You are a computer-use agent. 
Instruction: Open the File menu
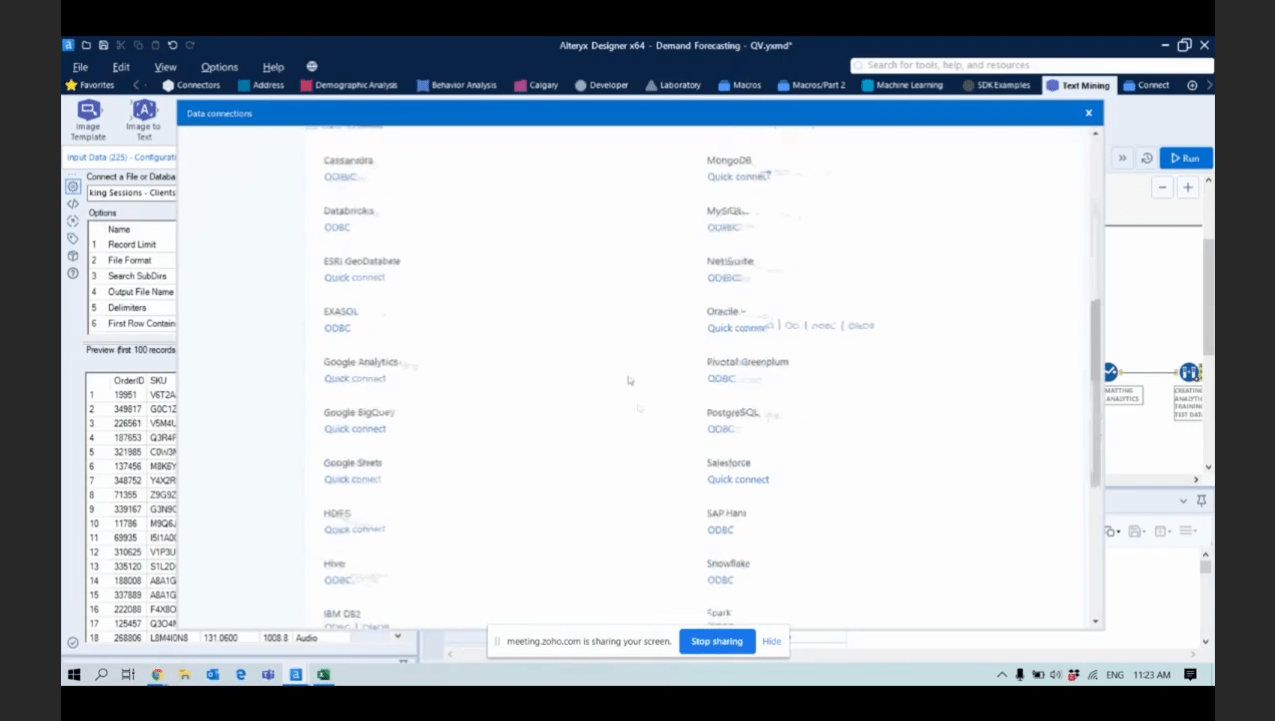coord(80,67)
